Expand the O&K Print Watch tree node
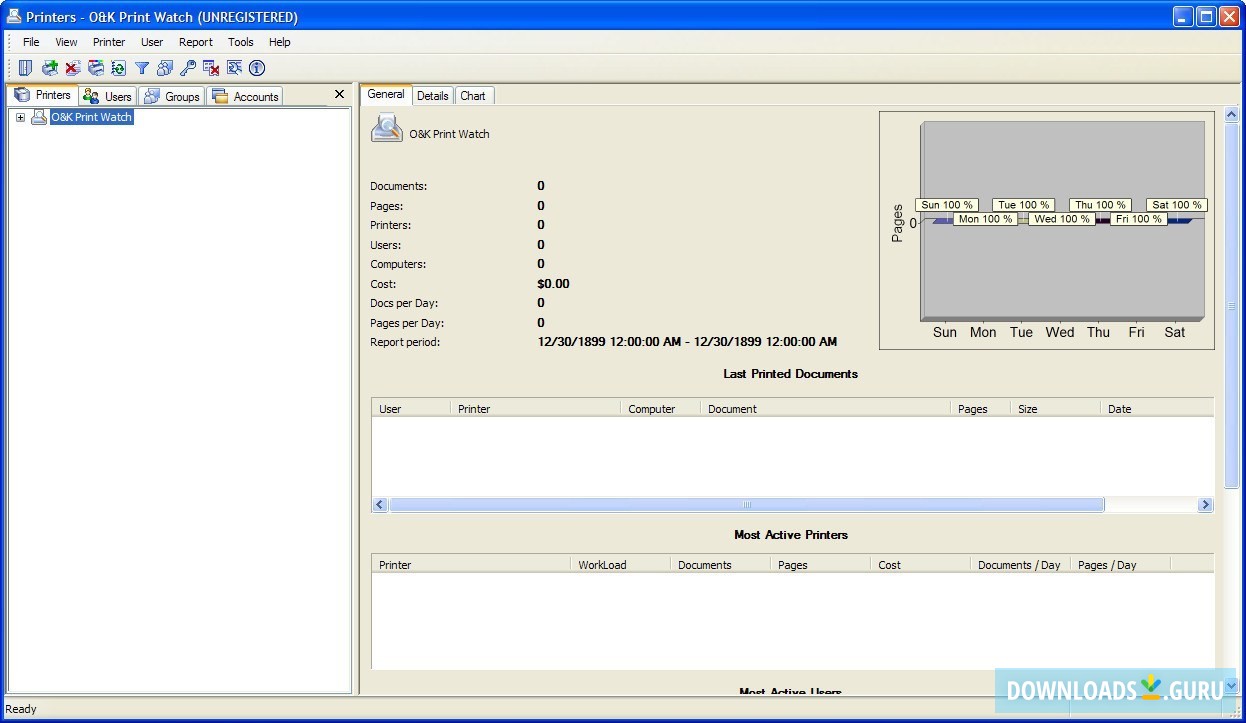 click(x=20, y=118)
